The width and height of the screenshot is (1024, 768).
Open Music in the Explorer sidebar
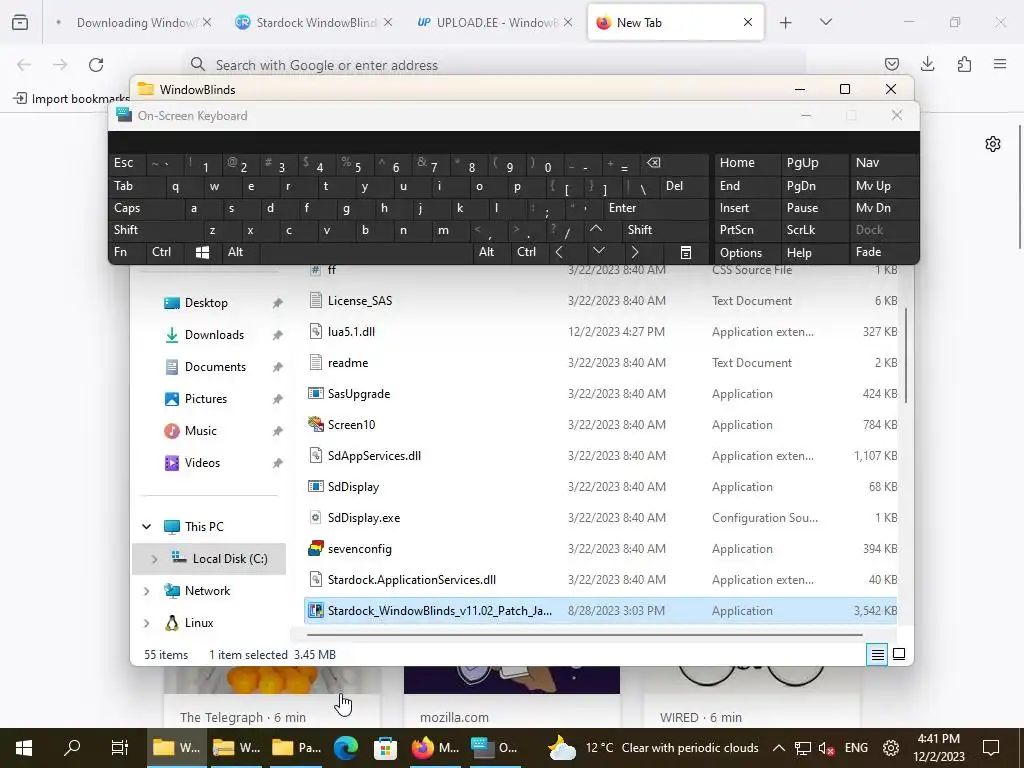point(200,431)
